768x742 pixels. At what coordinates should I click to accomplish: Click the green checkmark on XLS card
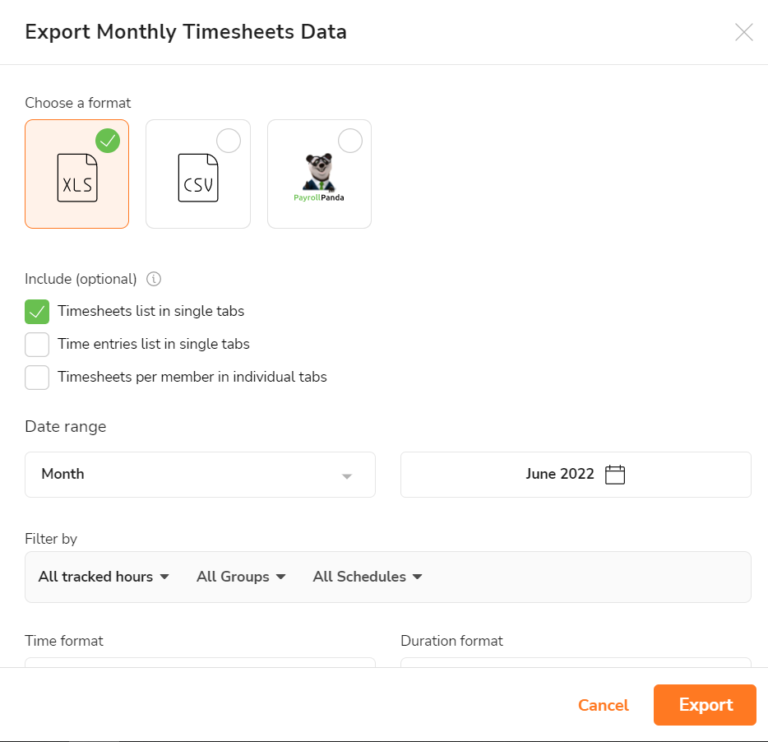(108, 141)
